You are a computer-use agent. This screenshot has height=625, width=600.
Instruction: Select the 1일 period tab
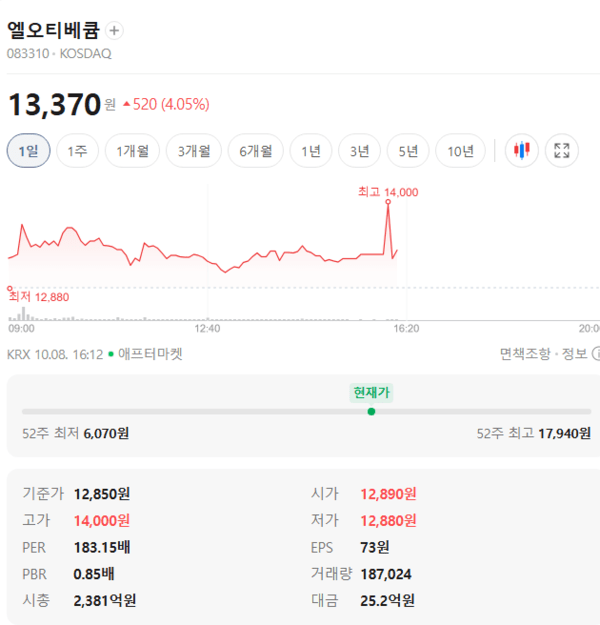coord(29,151)
